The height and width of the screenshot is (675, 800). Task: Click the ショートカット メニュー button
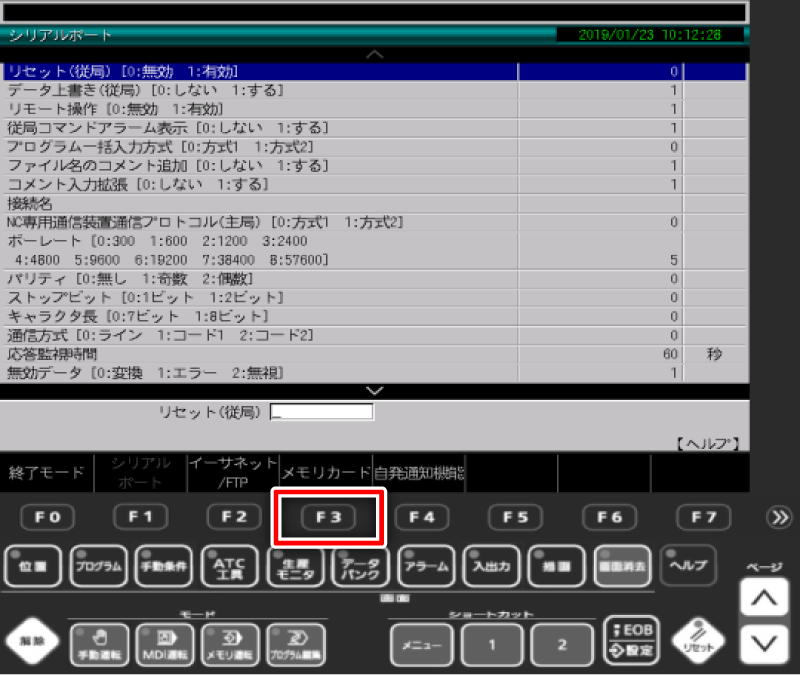421,645
